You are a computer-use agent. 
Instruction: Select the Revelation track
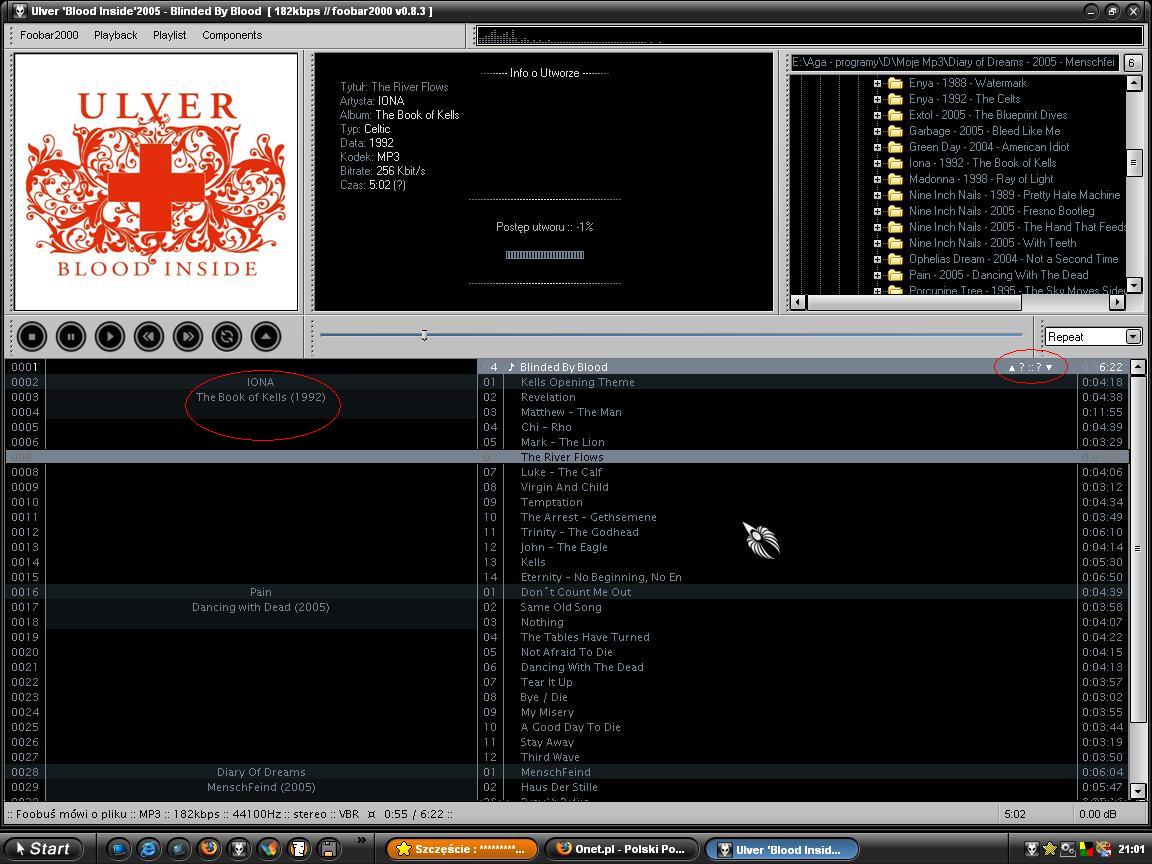coord(548,397)
